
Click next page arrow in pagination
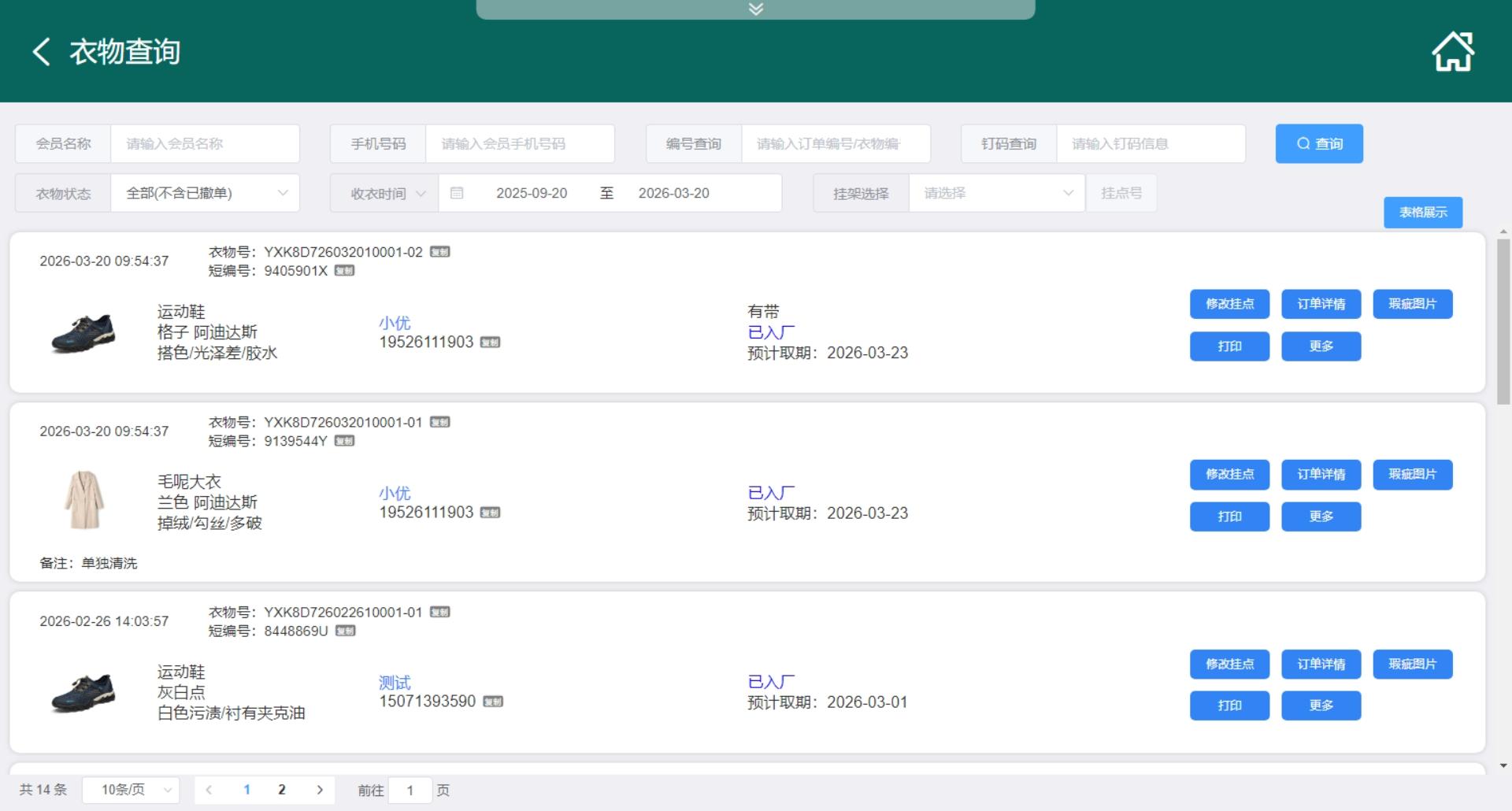click(x=320, y=790)
